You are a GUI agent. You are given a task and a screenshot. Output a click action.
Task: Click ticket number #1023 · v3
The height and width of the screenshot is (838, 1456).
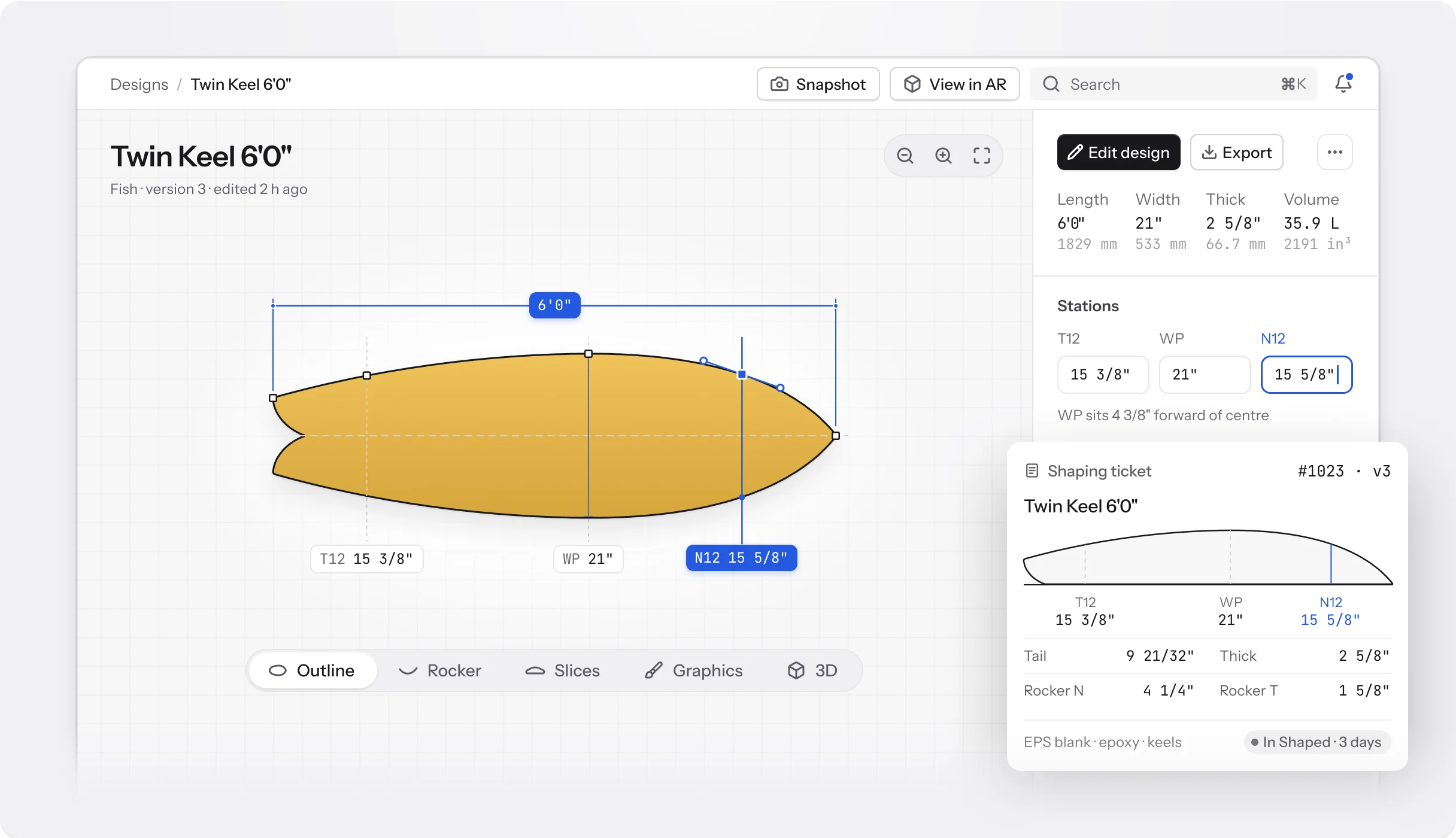[x=1344, y=471]
